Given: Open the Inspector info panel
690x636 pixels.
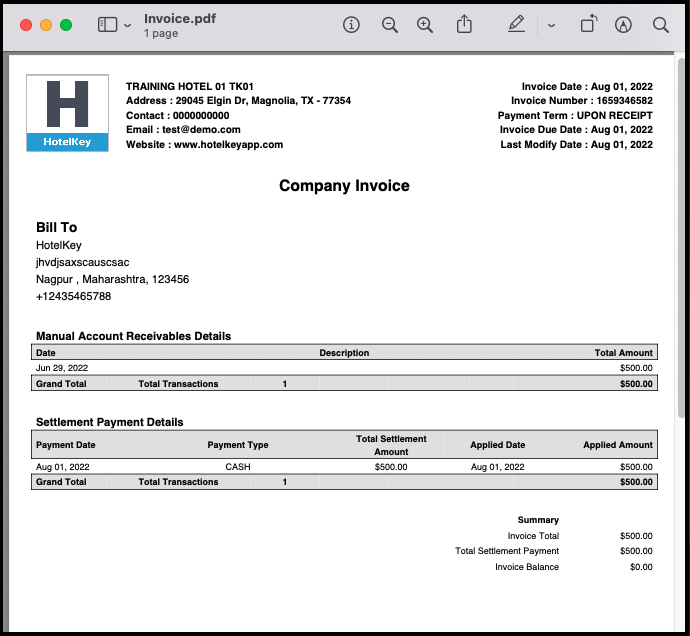Looking at the screenshot, I should click(351, 25).
